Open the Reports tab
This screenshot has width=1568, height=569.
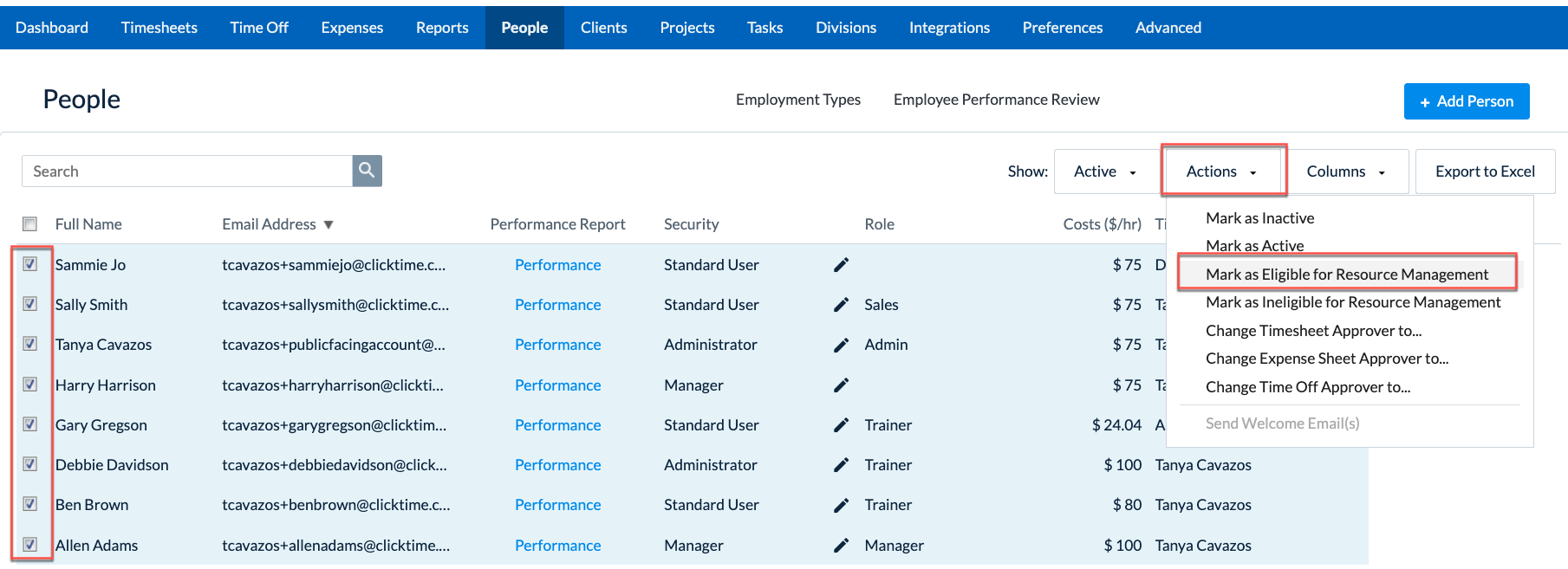(x=442, y=28)
